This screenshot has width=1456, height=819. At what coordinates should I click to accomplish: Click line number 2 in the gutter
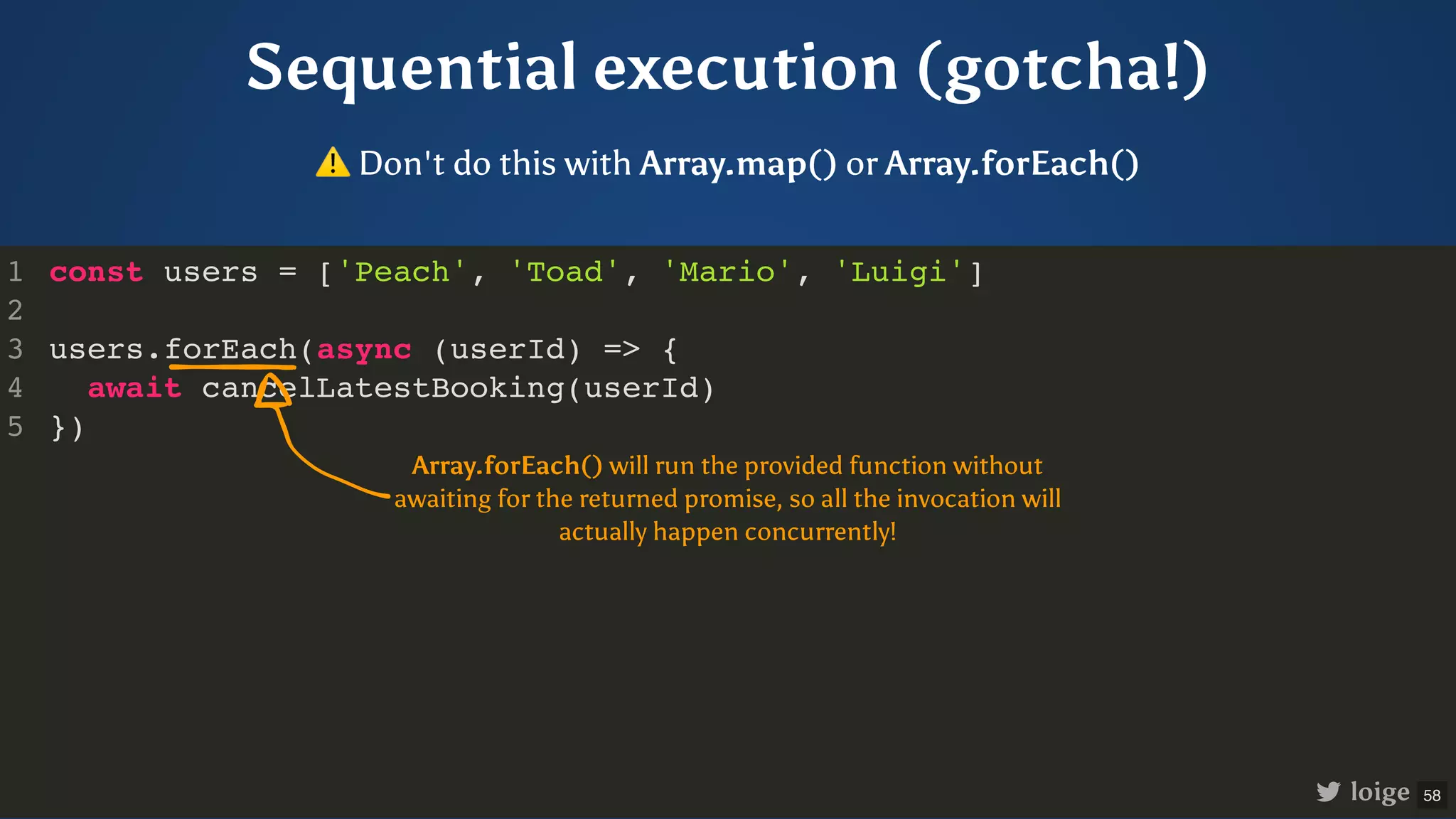pos(16,311)
